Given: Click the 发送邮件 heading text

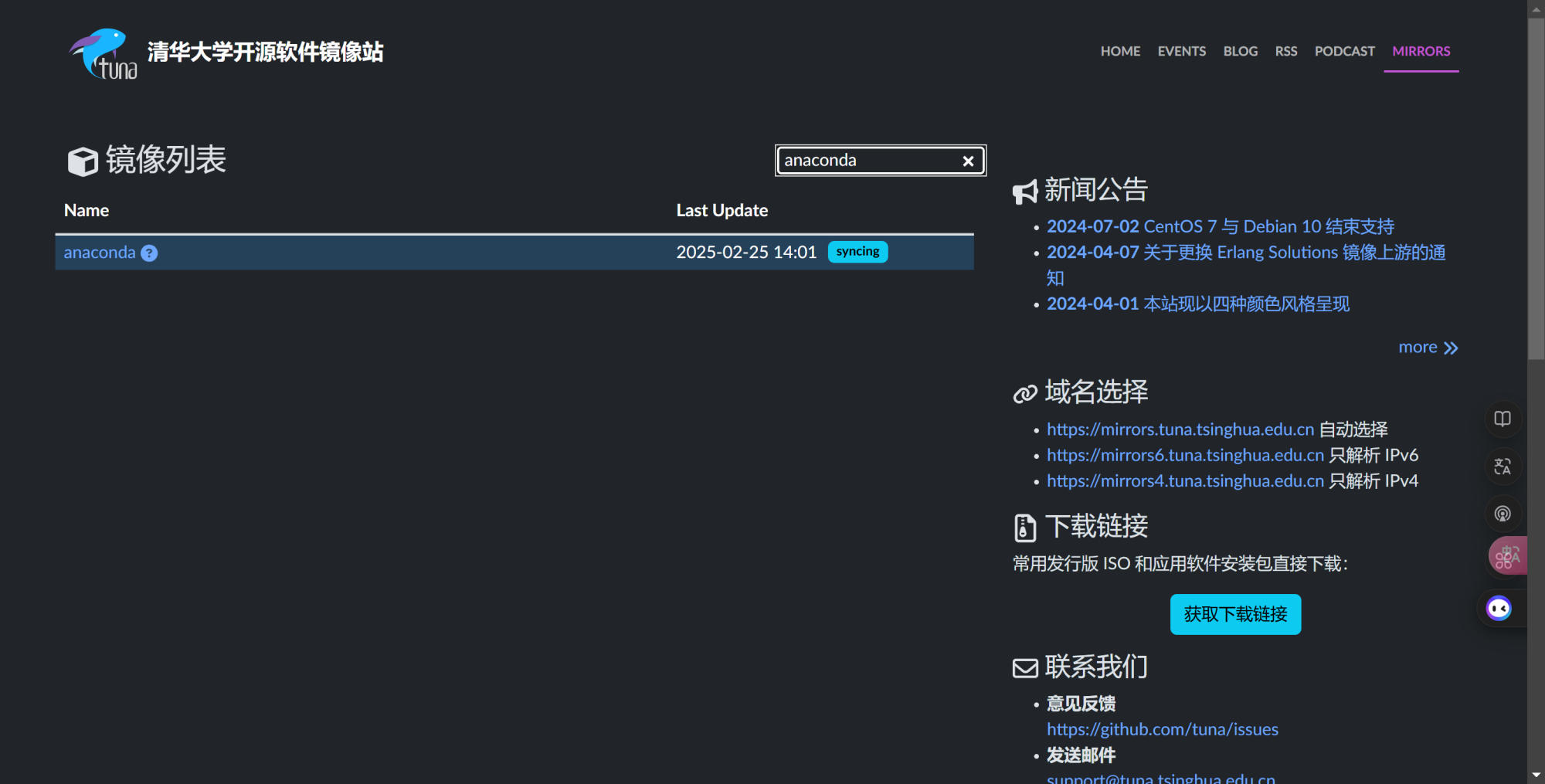Looking at the screenshot, I should pyautogui.click(x=1081, y=755).
